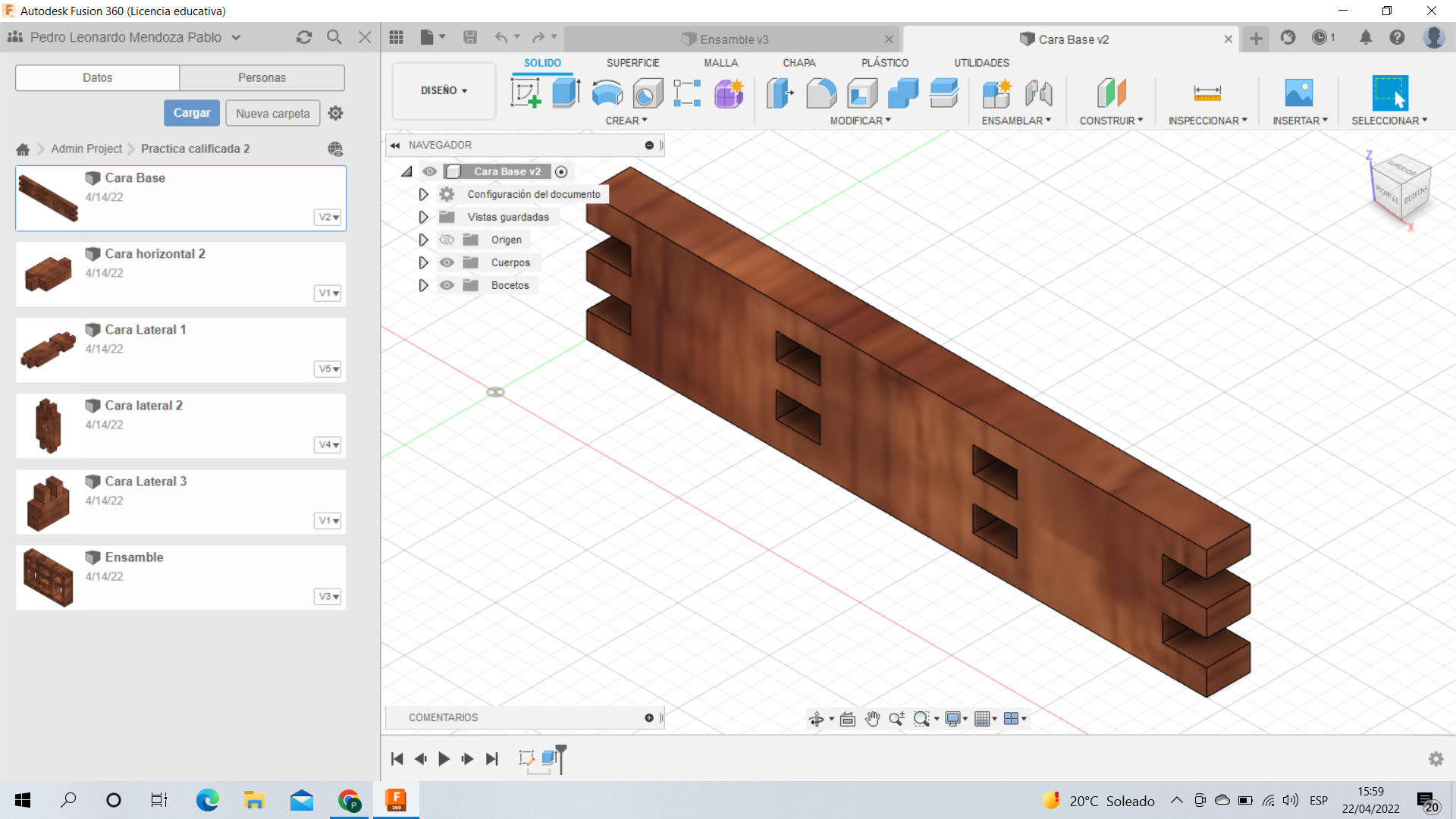Click the Fillet tool in Modificar
Image resolution: width=1456 pixels, height=819 pixels.
821,93
